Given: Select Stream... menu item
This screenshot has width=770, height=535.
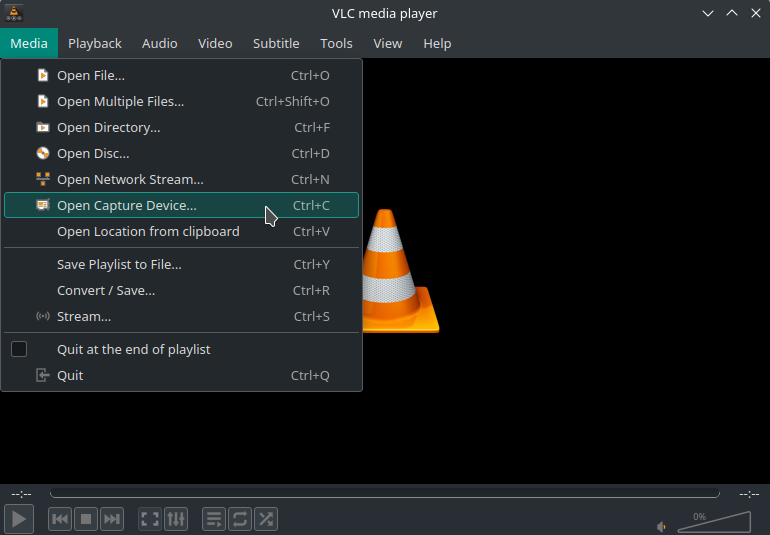Looking at the screenshot, I should pos(182,316).
